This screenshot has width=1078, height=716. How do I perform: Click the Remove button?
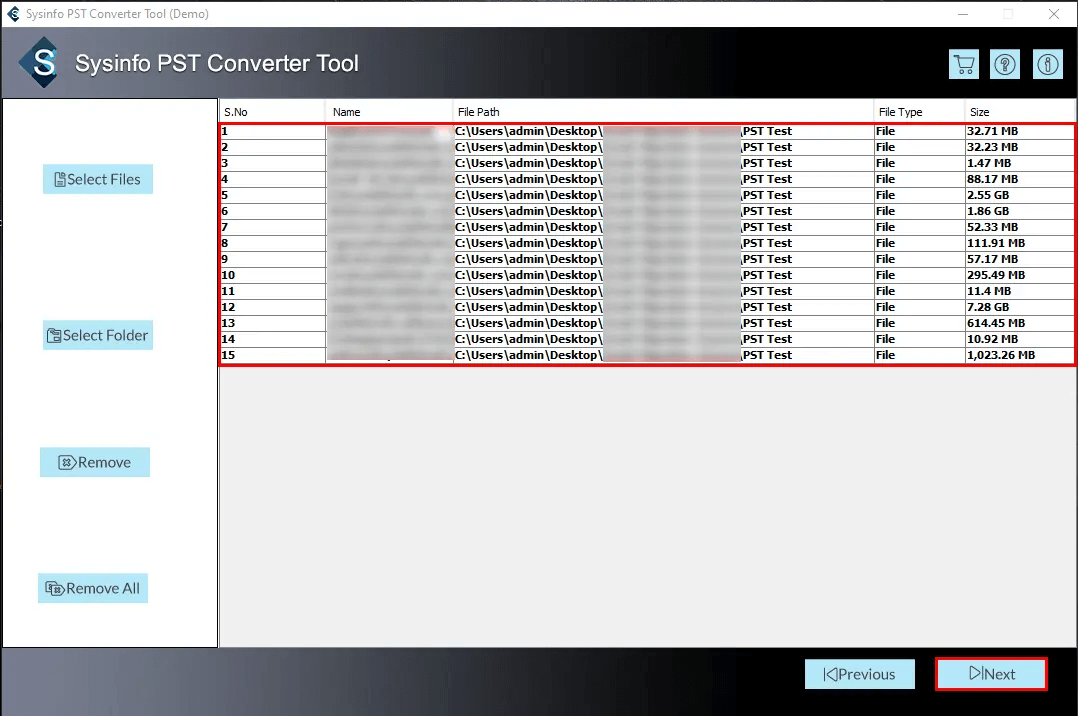[95, 462]
